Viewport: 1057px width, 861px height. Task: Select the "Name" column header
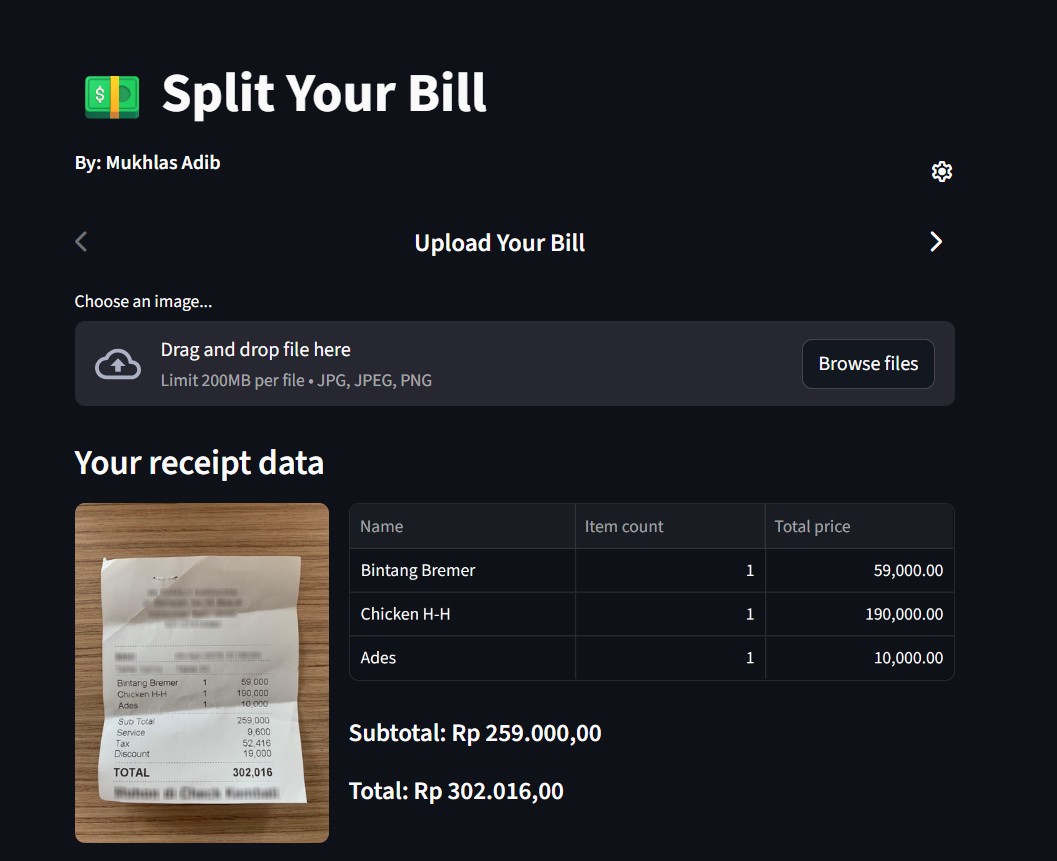(x=382, y=526)
